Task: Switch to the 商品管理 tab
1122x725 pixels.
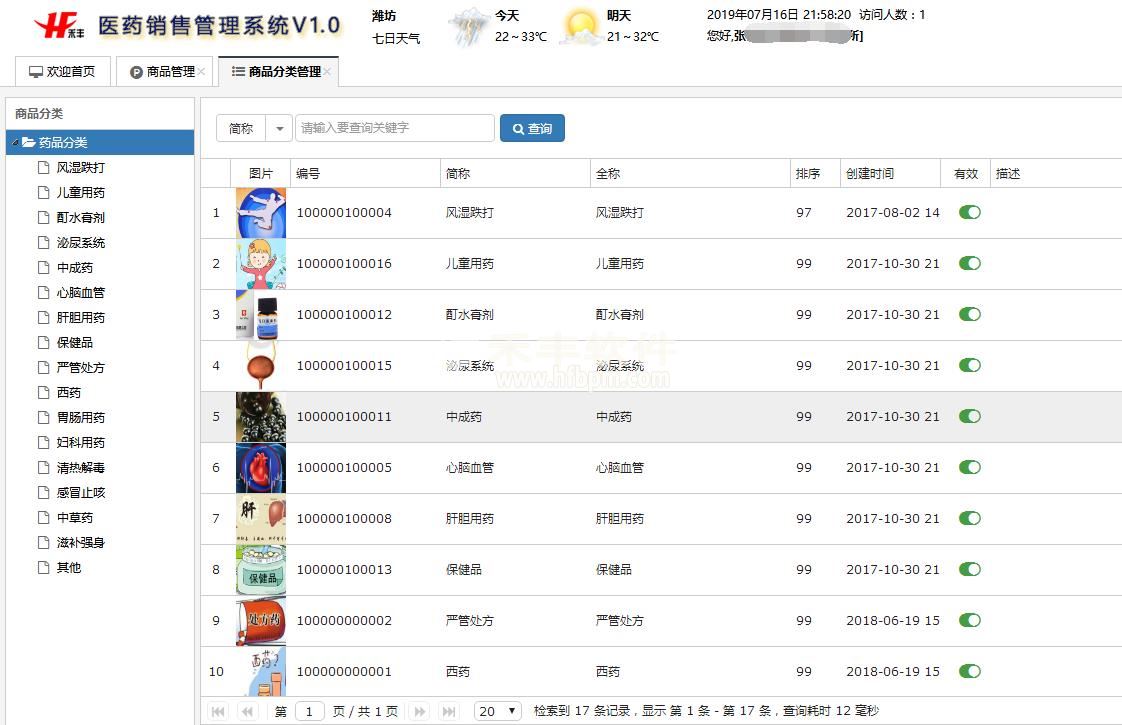Action: point(164,72)
